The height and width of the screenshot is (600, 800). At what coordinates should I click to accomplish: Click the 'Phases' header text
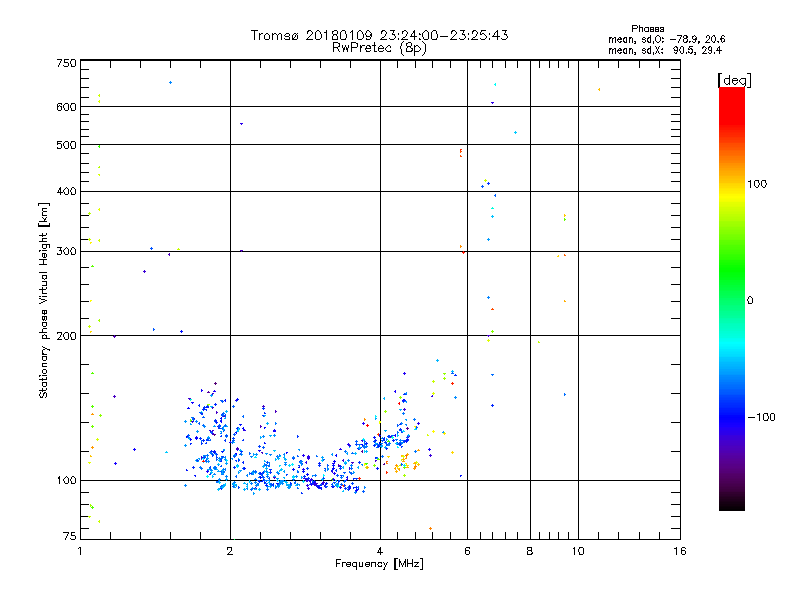coord(647,29)
